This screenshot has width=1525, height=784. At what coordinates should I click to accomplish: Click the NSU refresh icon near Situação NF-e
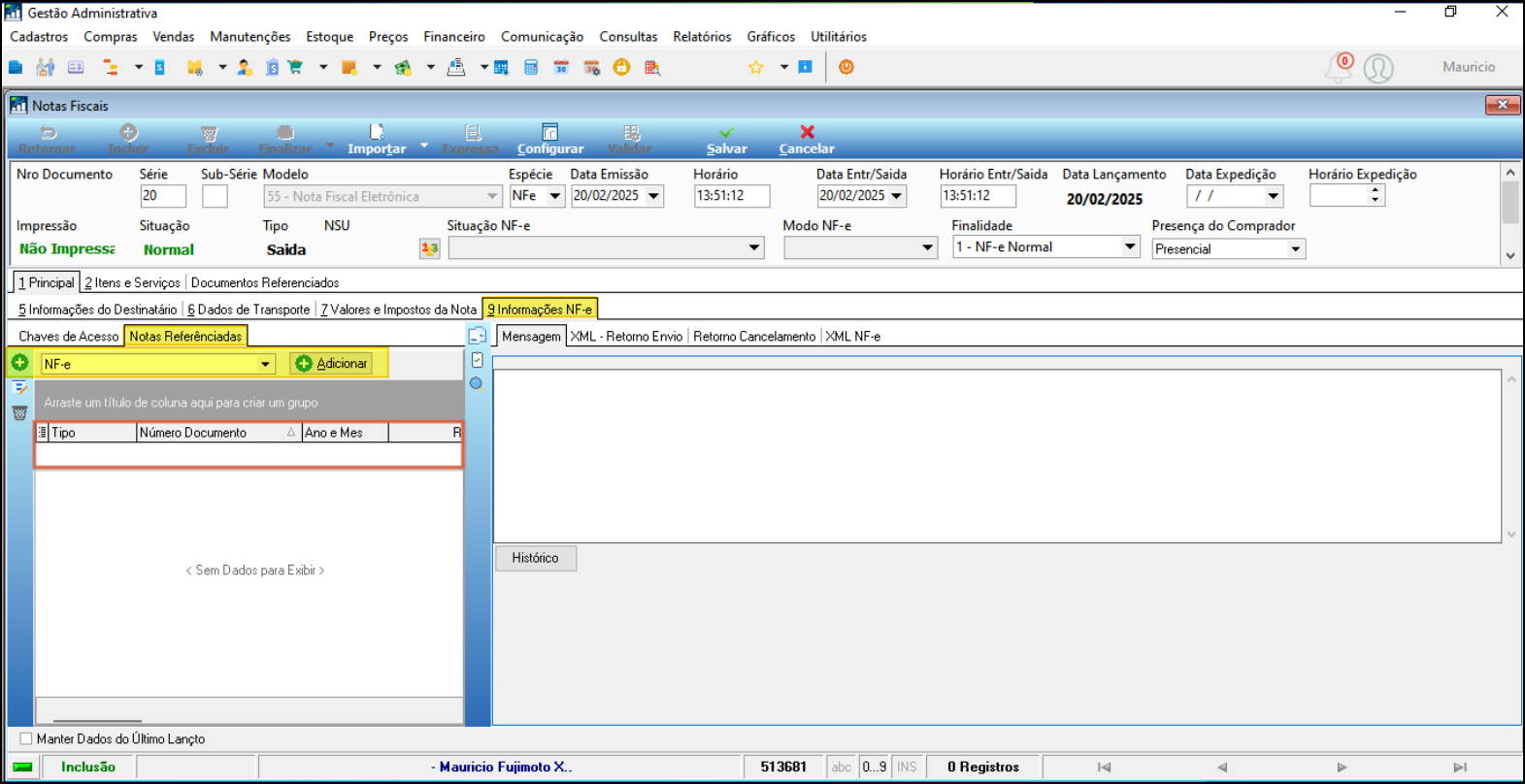pyautogui.click(x=429, y=249)
